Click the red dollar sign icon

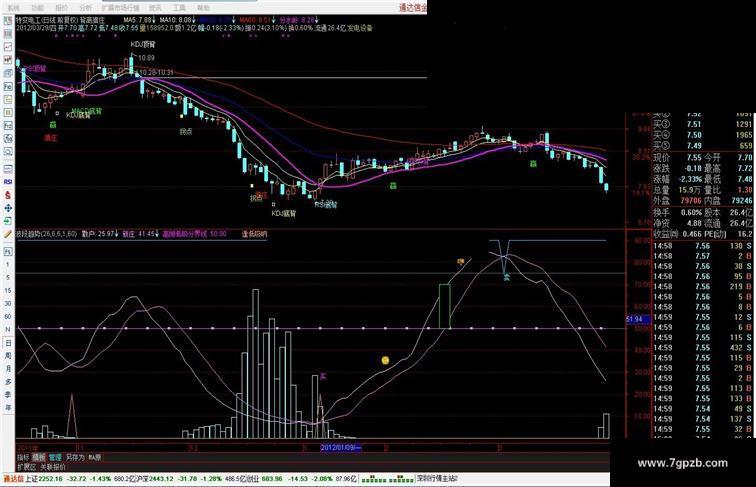click(8, 195)
